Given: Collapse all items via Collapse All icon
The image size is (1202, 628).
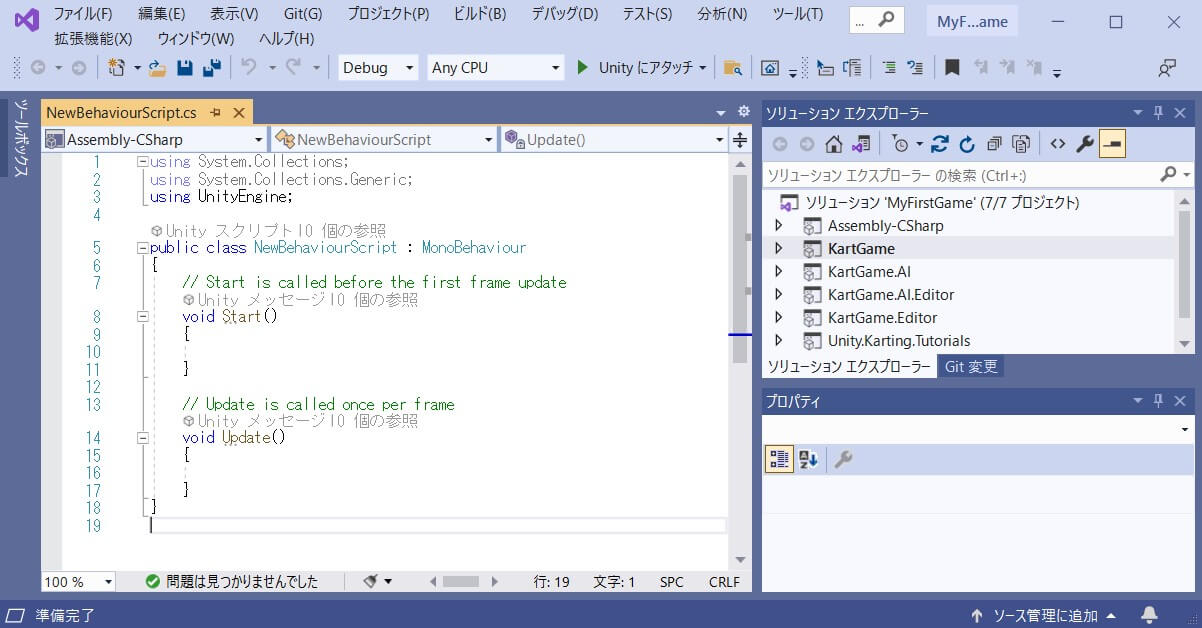Looking at the screenshot, I should pyautogui.click(x=996, y=143).
